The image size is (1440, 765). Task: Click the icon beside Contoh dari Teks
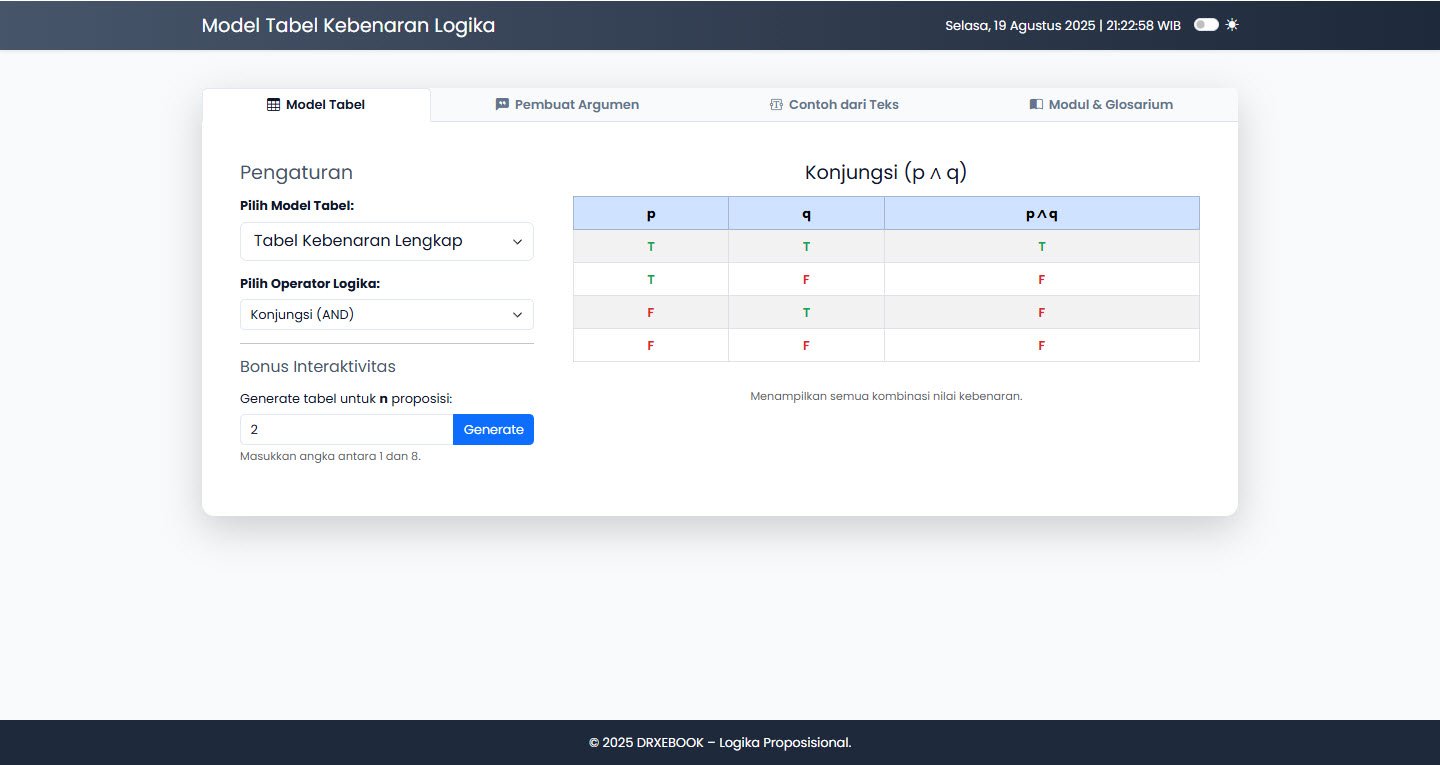pyautogui.click(x=776, y=104)
